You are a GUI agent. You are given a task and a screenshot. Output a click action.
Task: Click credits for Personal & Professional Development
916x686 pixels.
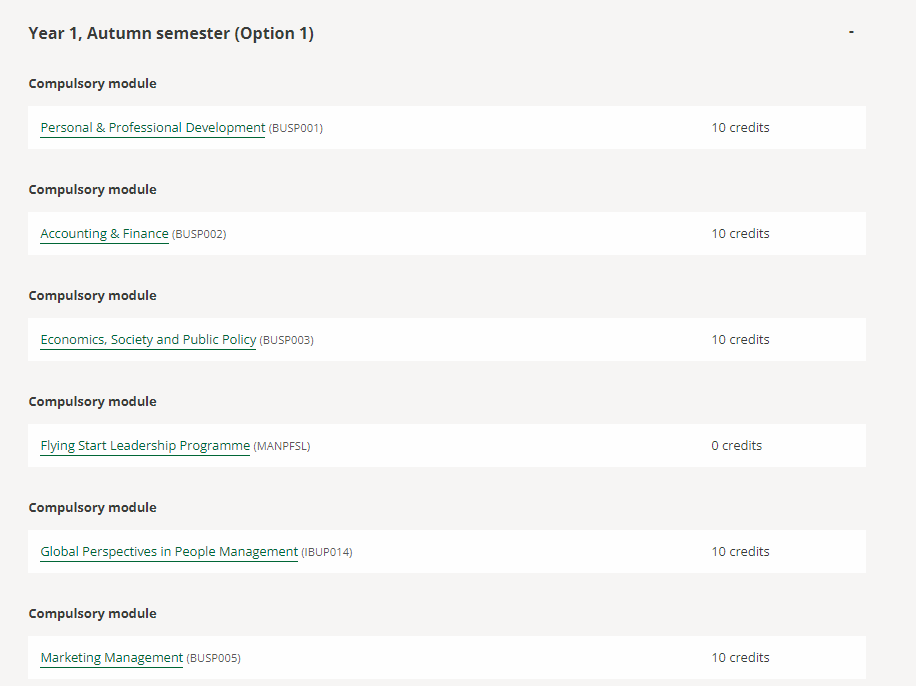pyautogui.click(x=740, y=128)
